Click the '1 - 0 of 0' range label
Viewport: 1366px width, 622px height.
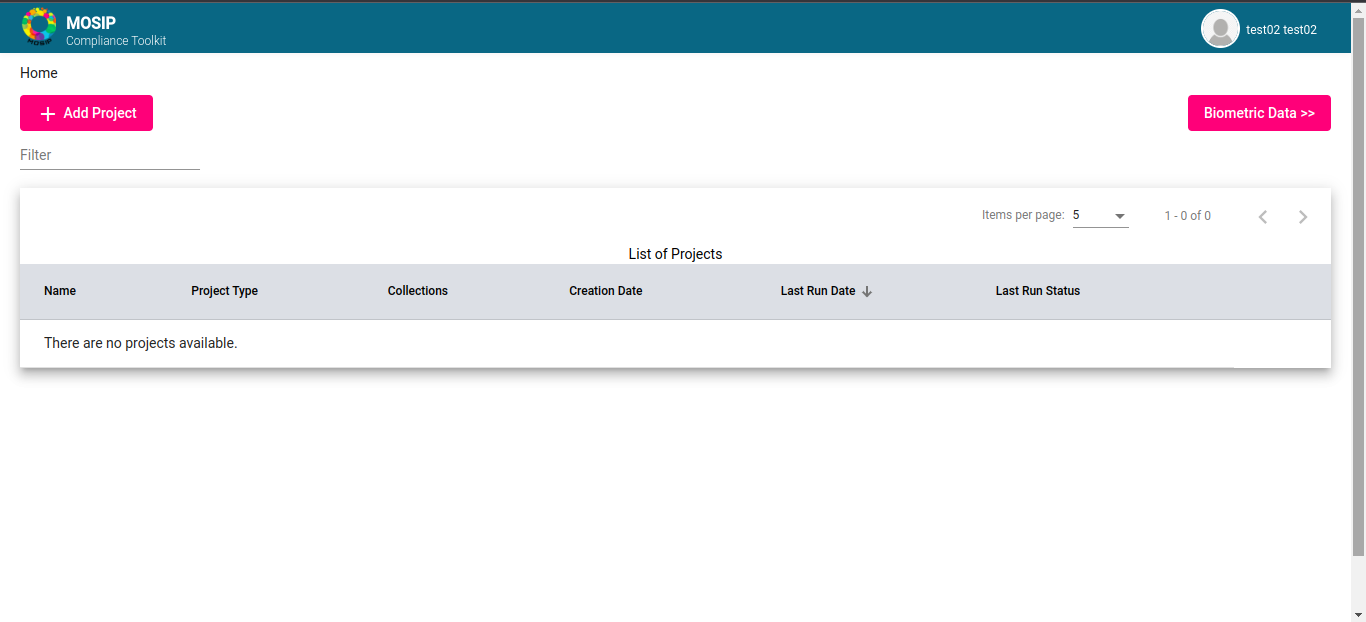[x=1188, y=216]
